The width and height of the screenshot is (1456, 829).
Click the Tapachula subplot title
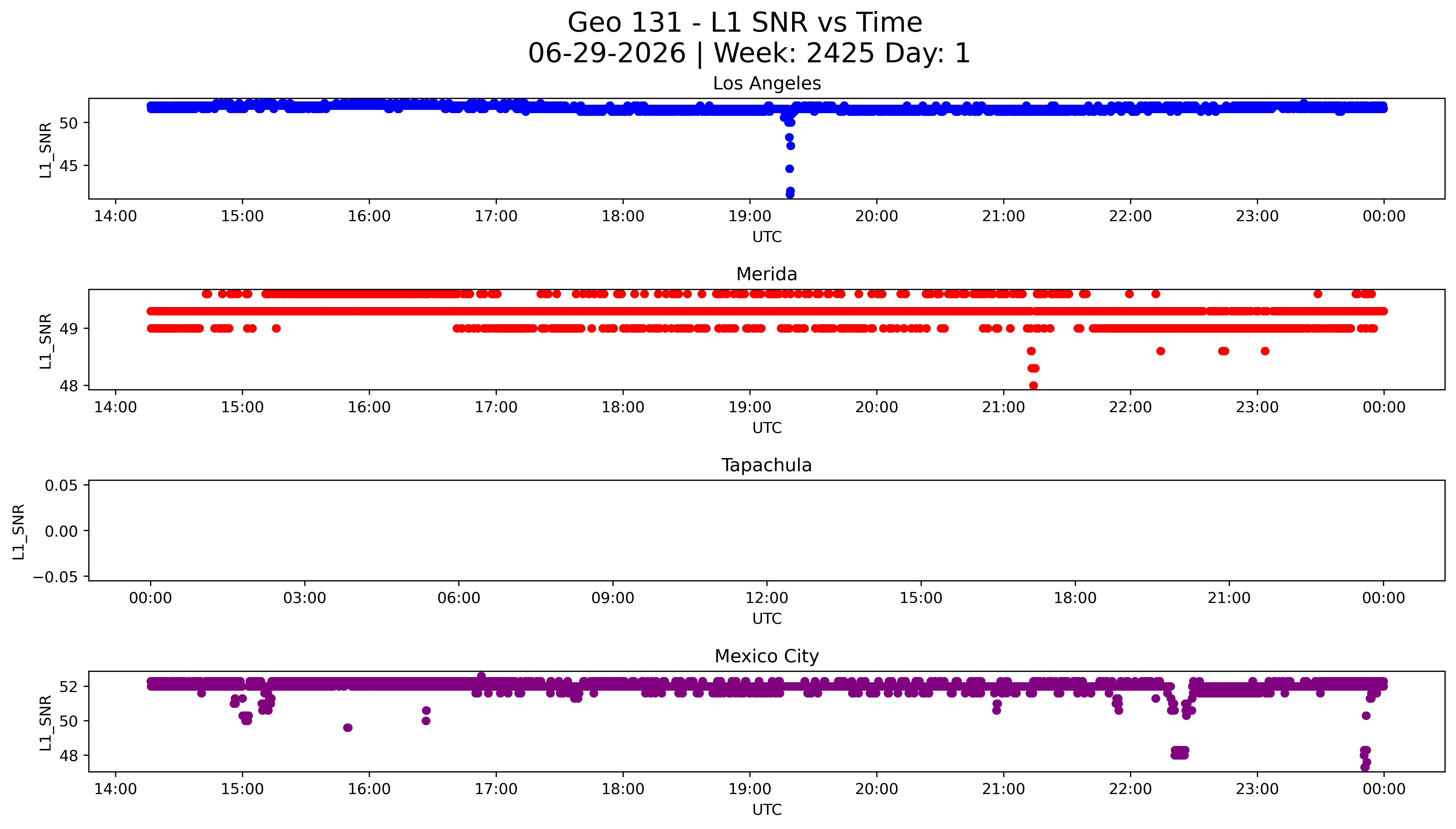766,465
